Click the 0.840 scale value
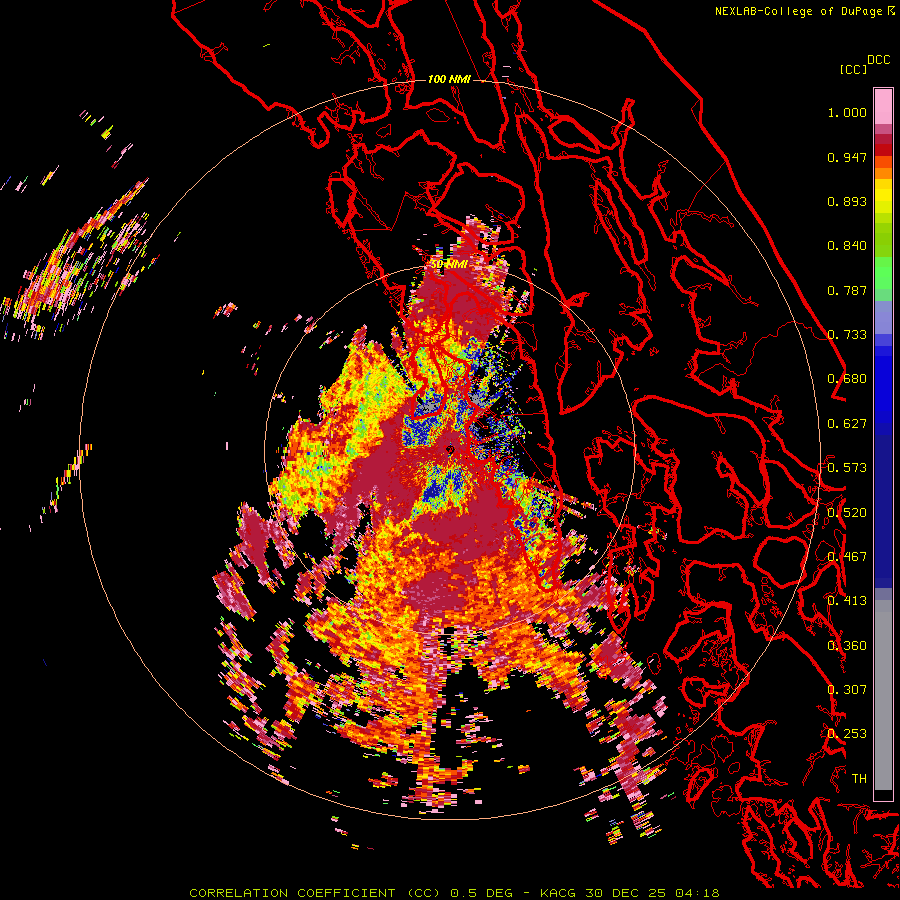The height and width of the screenshot is (900, 900). pos(847,246)
